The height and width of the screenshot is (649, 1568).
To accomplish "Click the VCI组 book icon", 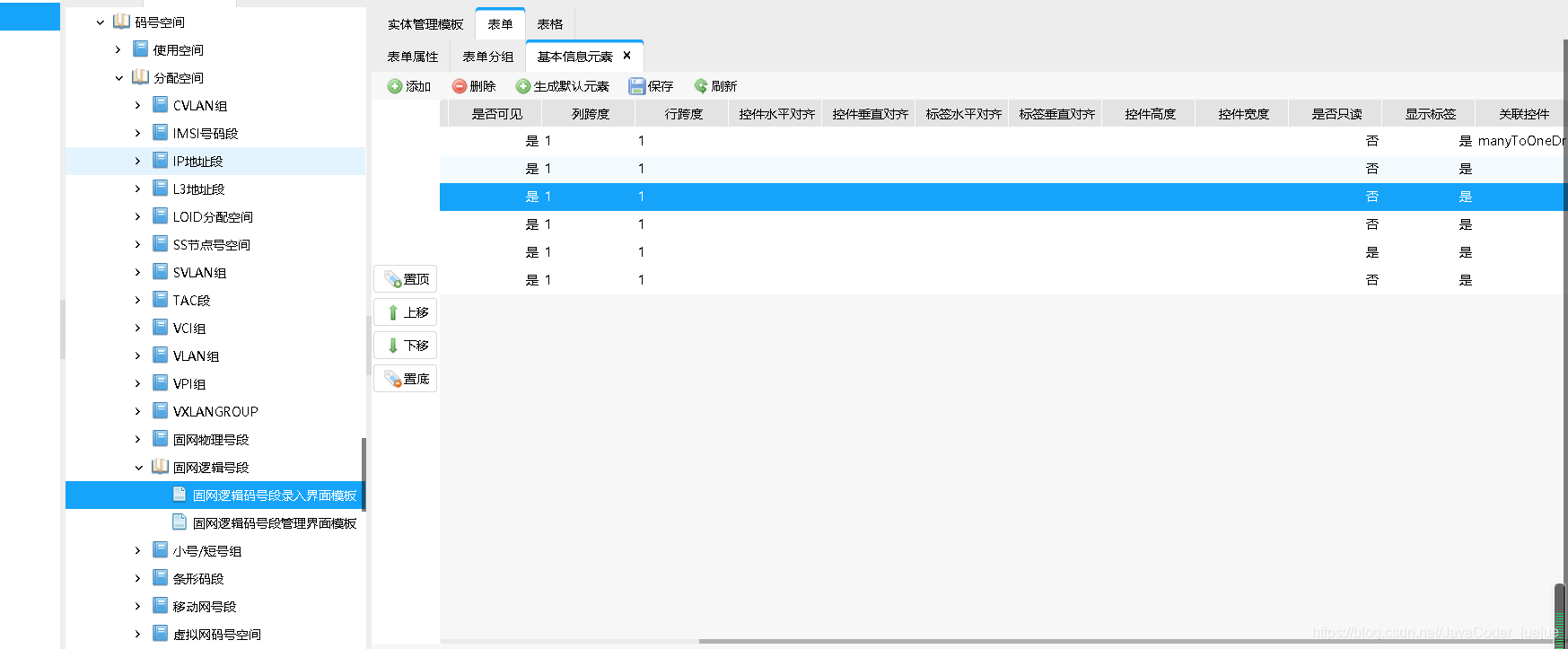I will (161, 328).
